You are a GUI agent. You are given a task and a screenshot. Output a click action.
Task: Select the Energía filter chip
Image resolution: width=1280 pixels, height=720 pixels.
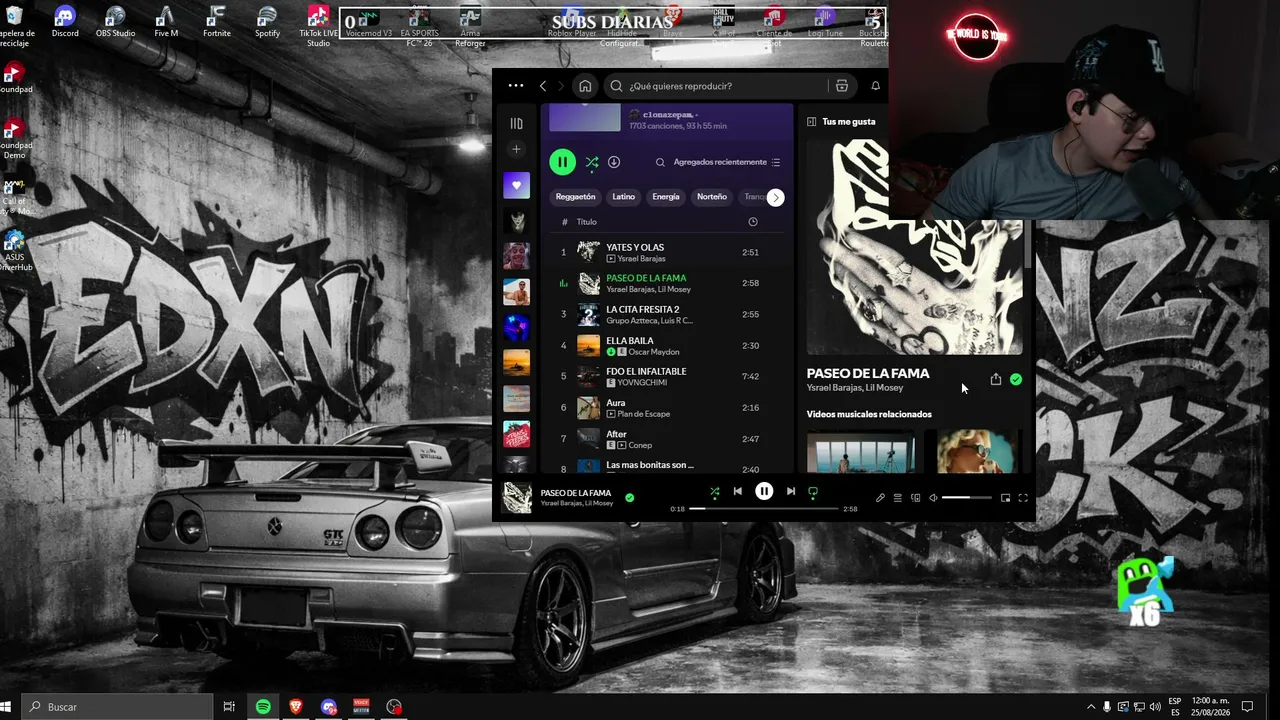[666, 197]
